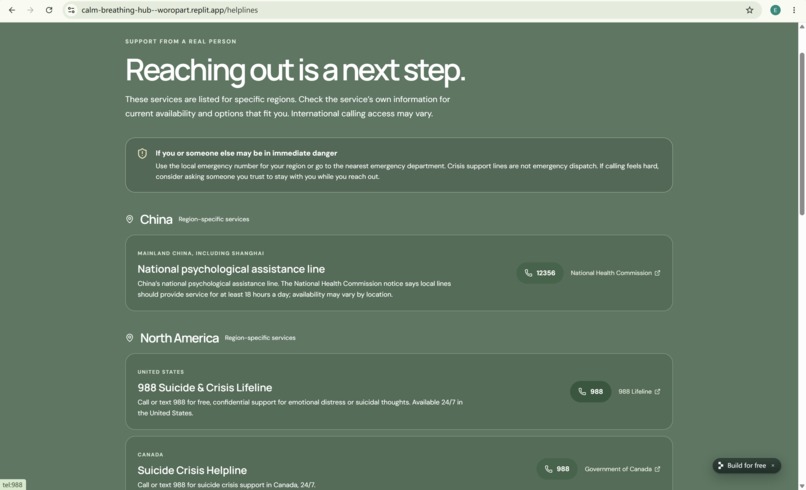Call 988 for the Canada crisis helpline
This screenshot has width=806, height=490.
[557, 469]
